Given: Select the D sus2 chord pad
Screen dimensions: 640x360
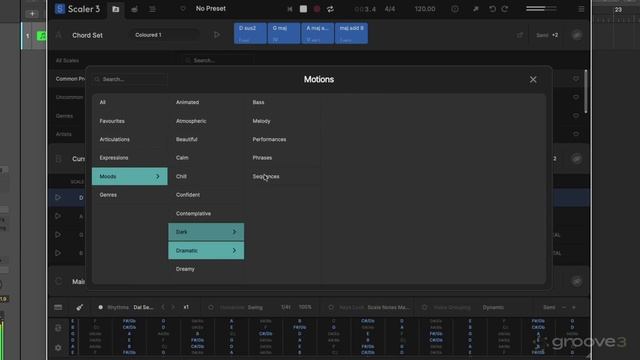Looking at the screenshot, I should click(250, 33).
